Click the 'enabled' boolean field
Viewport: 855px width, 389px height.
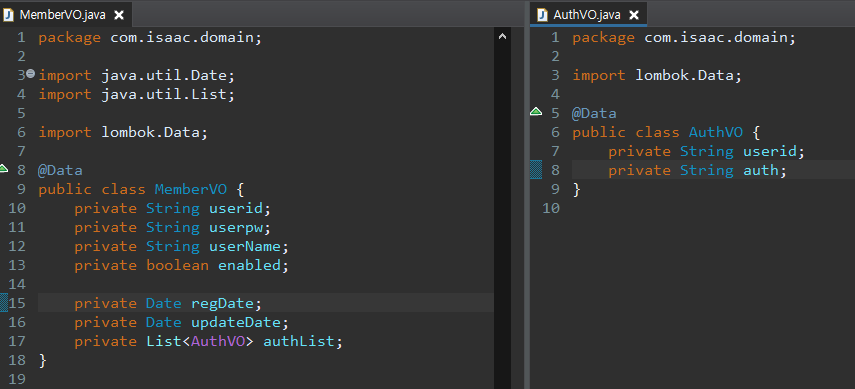point(249,265)
